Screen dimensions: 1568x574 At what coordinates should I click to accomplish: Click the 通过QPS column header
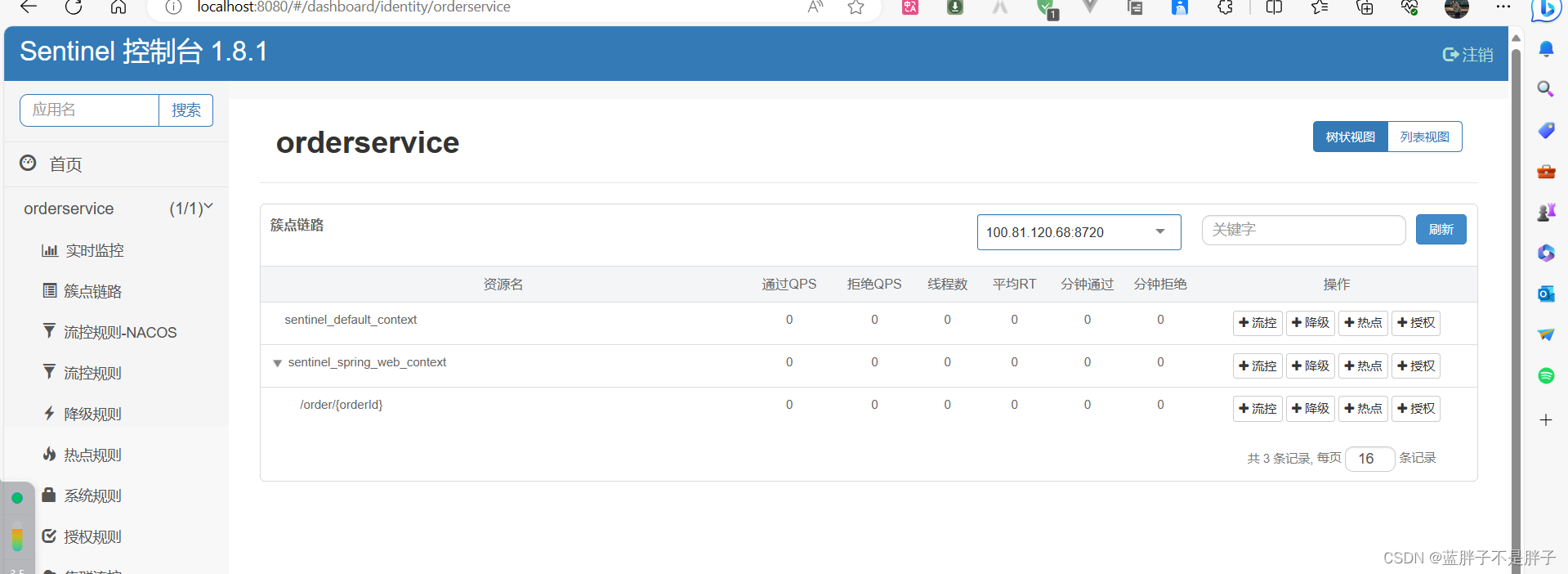pos(789,284)
